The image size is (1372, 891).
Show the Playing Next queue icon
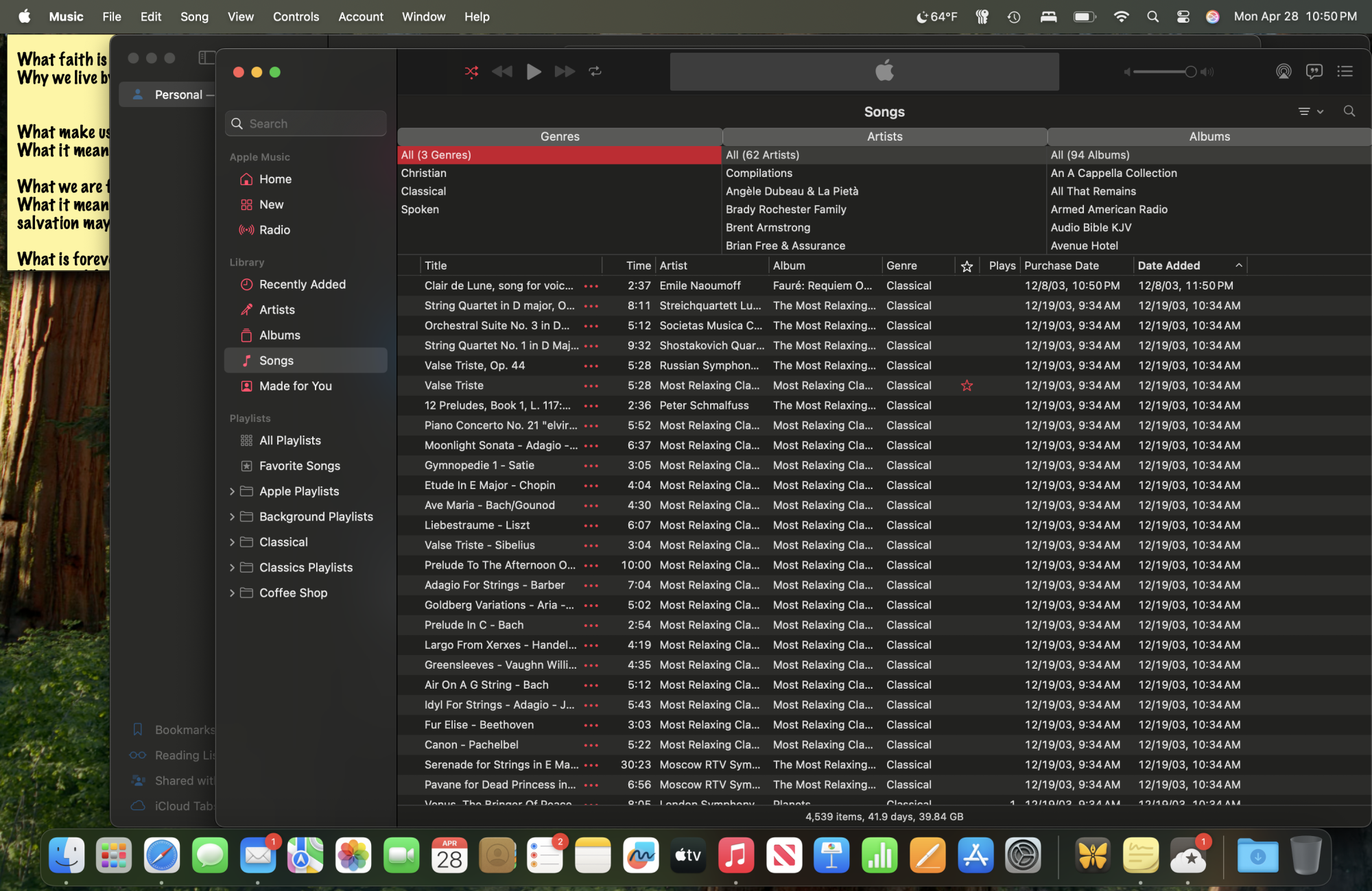(x=1345, y=71)
